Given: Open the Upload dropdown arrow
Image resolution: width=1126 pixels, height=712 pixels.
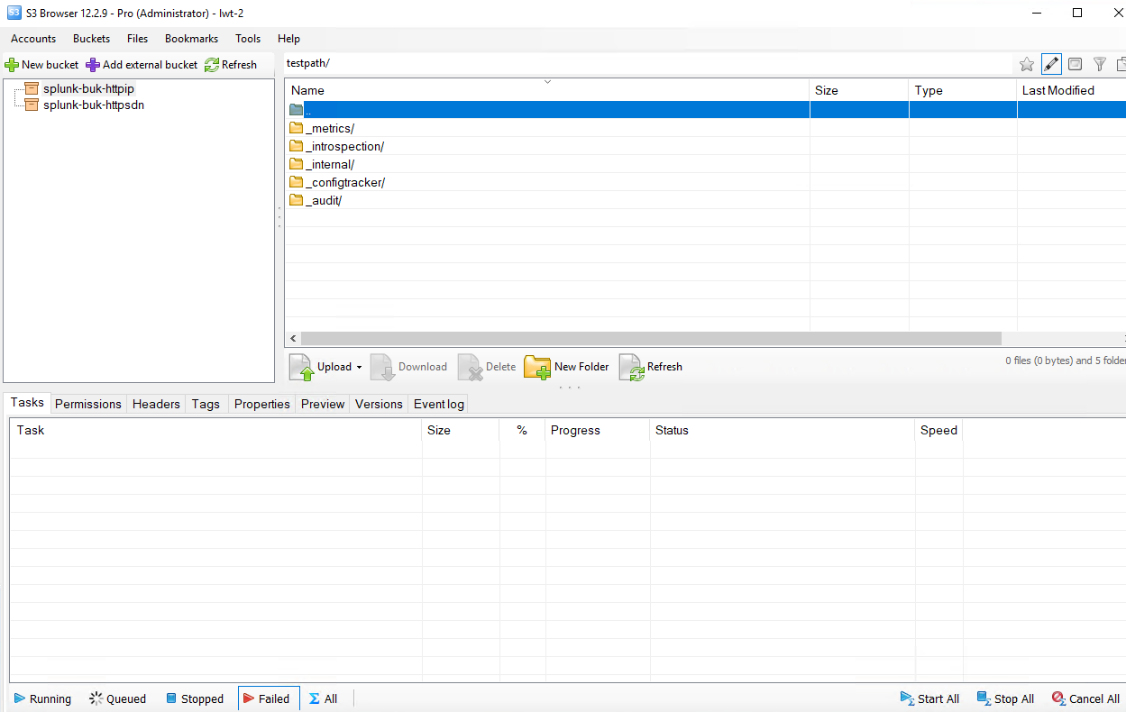Looking at the screenshot, I should (x=359, y=367).
